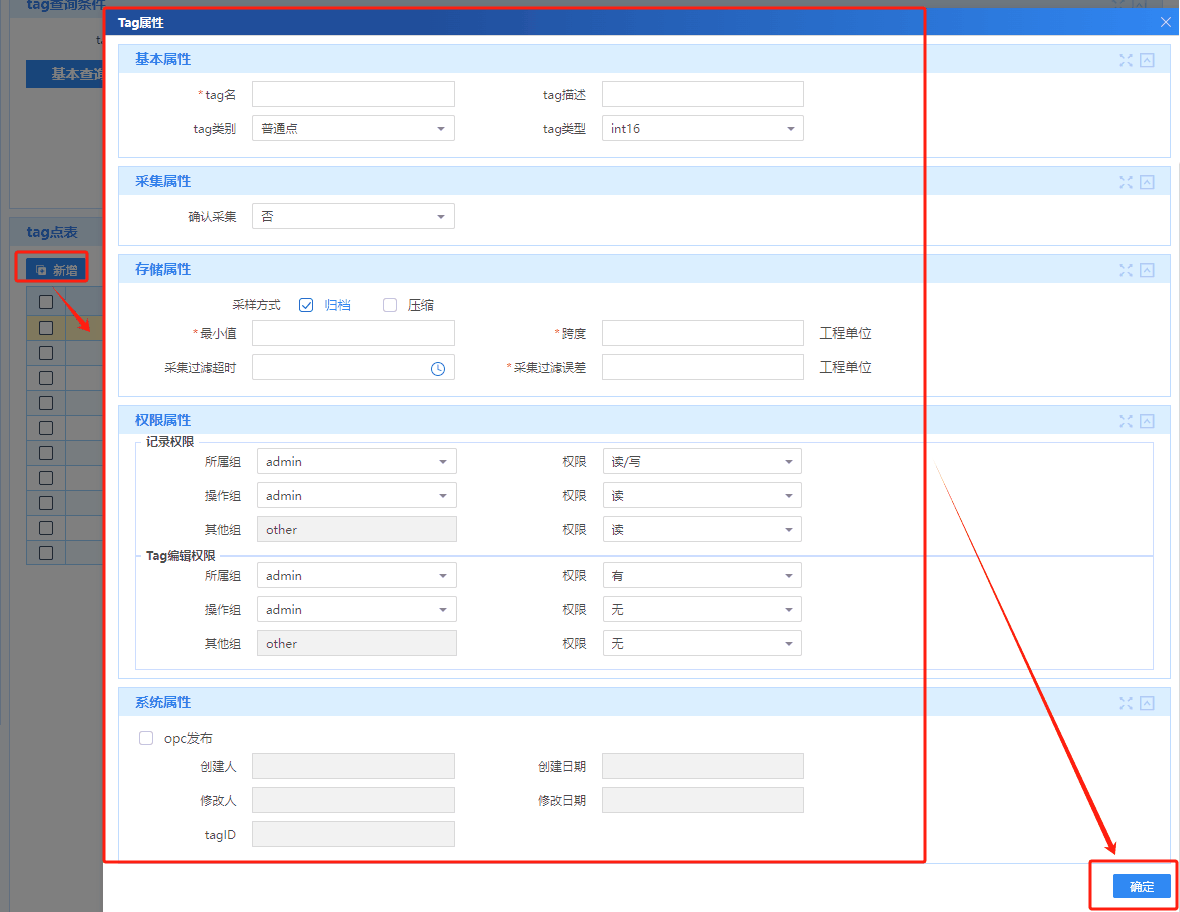Click the disabled tagID field

[x=353, y=834]
